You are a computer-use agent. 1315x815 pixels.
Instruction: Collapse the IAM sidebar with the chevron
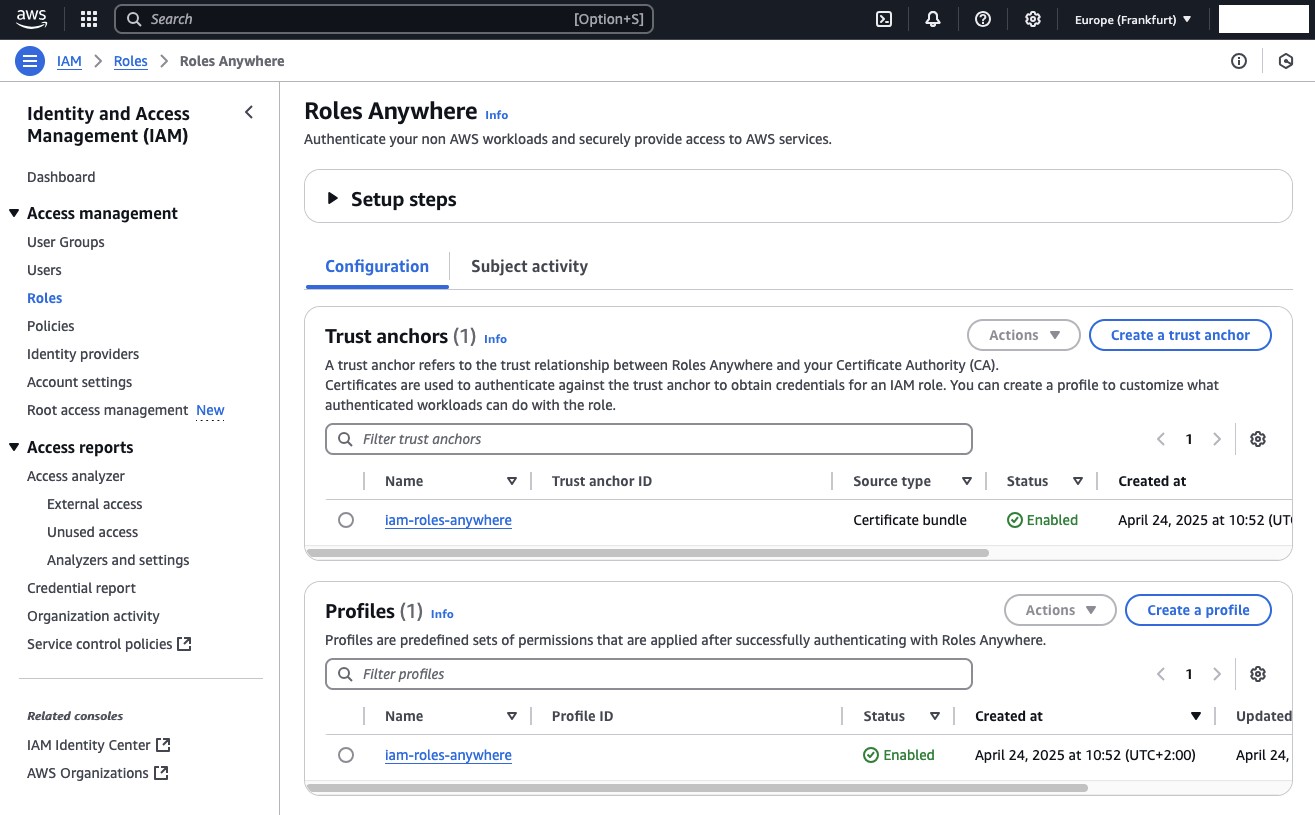249,113
